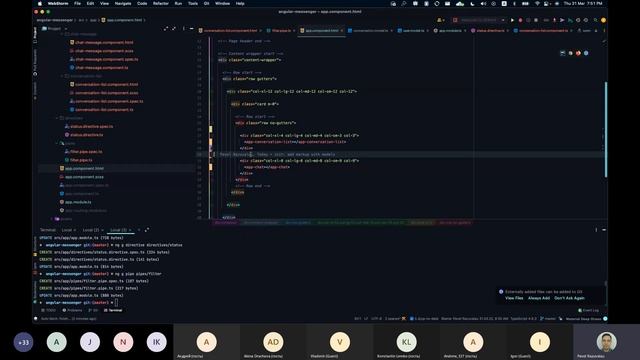Viewport: 640px width, 360px height.
Task: Switch to the status.directive.ts editor tab
Action: click(490, 31)
